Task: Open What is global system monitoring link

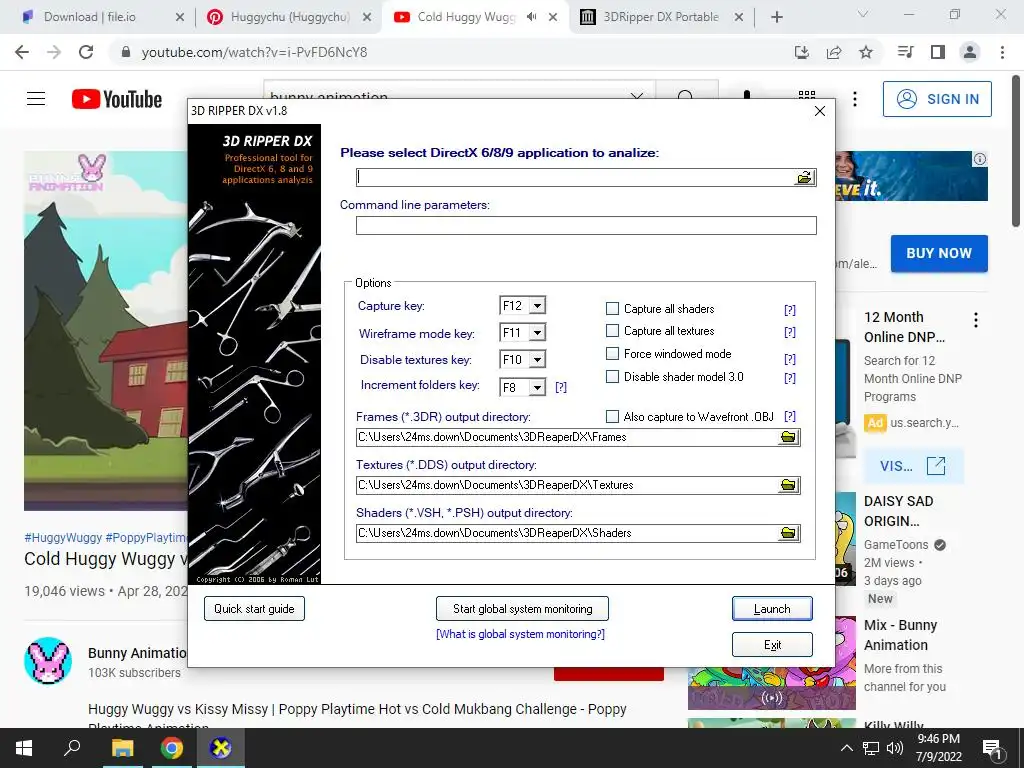Action: click(x=520, y=634)
